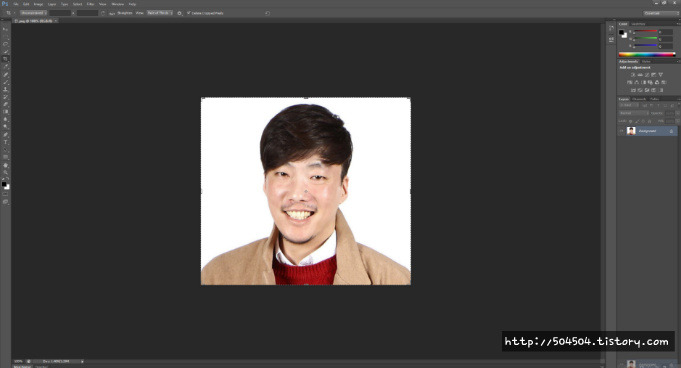Select the Horizontal Type tool

(5, 142)
